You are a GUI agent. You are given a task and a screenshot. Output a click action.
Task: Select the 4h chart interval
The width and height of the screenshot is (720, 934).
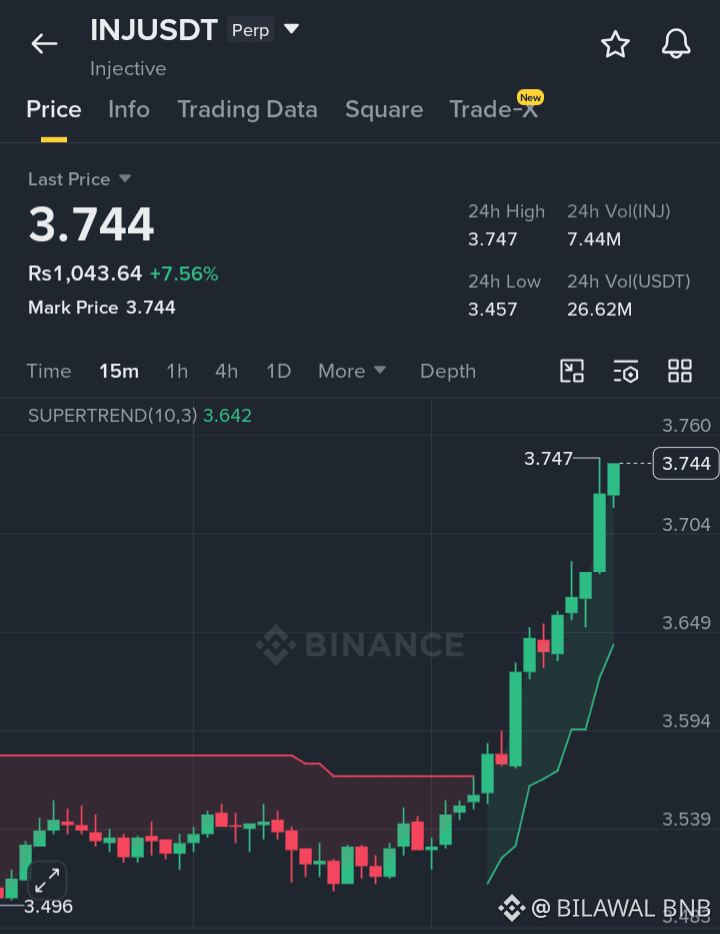tap(226, 371)
